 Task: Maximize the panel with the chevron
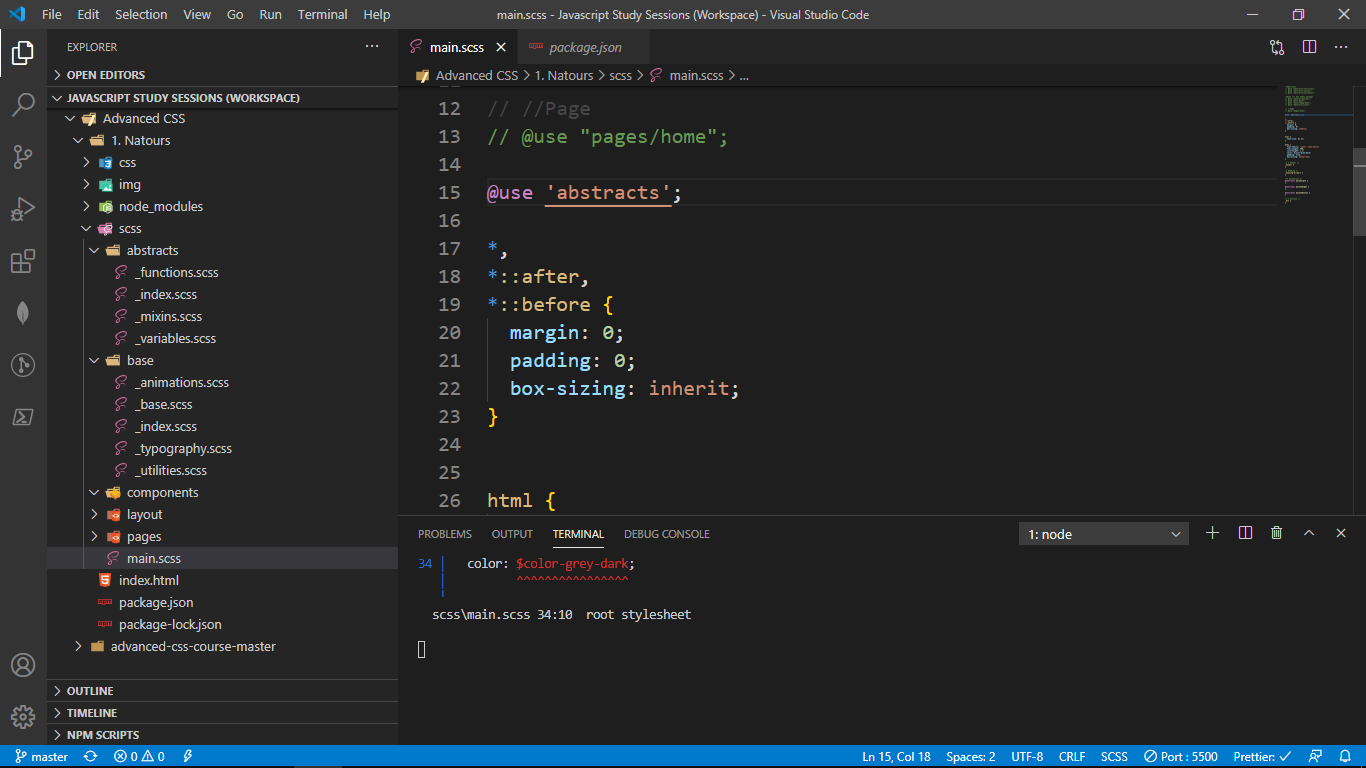coord(1309,533)
